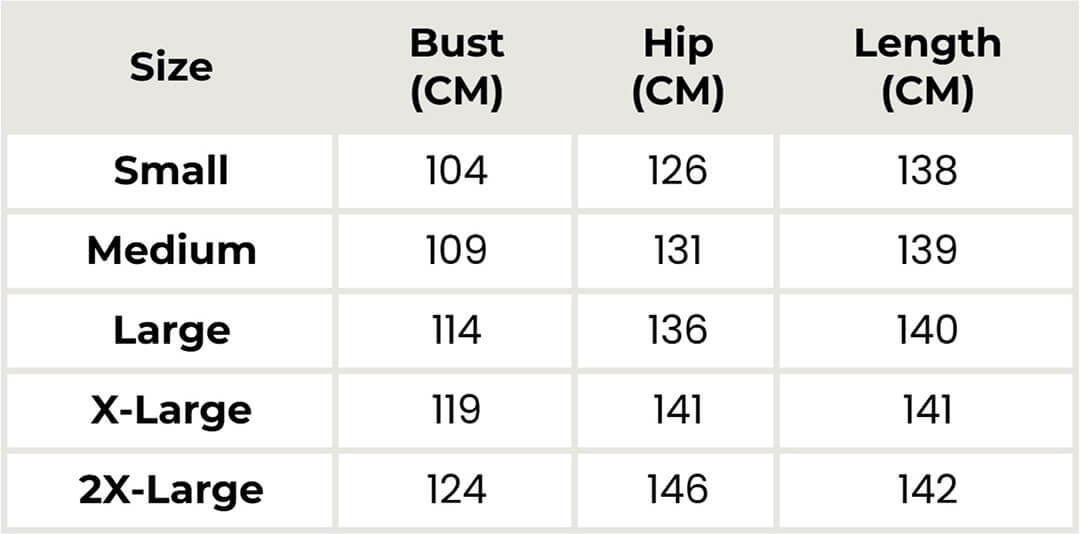Select the Medium size row label

coord(171,251)
